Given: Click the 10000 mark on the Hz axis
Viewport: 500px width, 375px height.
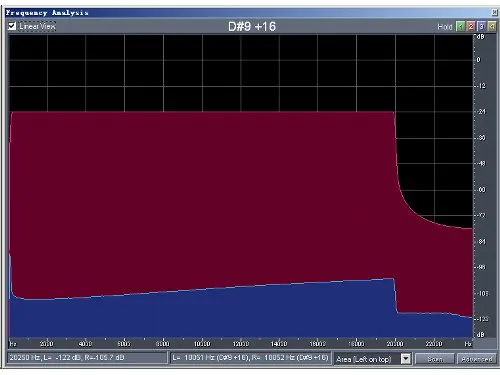Looking at the screenshot, I should (x=202, y=344).
